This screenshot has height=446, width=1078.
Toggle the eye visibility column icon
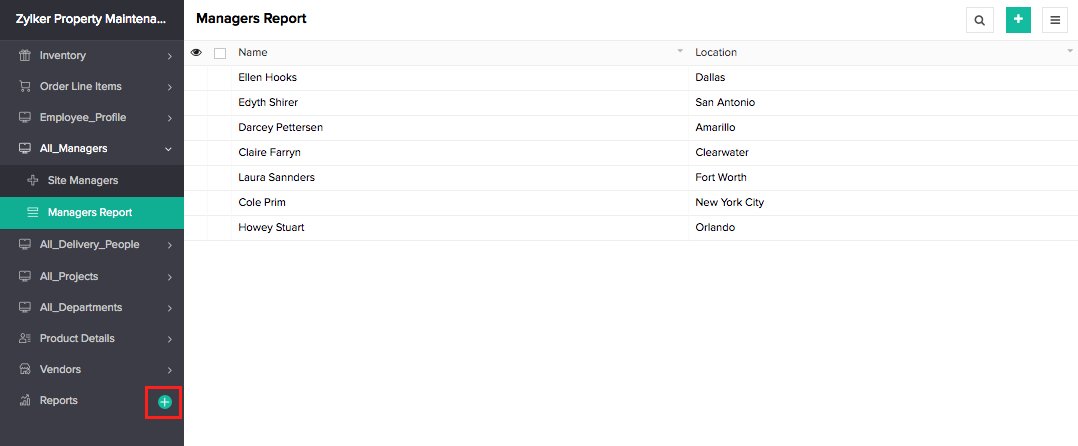point(196,52)
